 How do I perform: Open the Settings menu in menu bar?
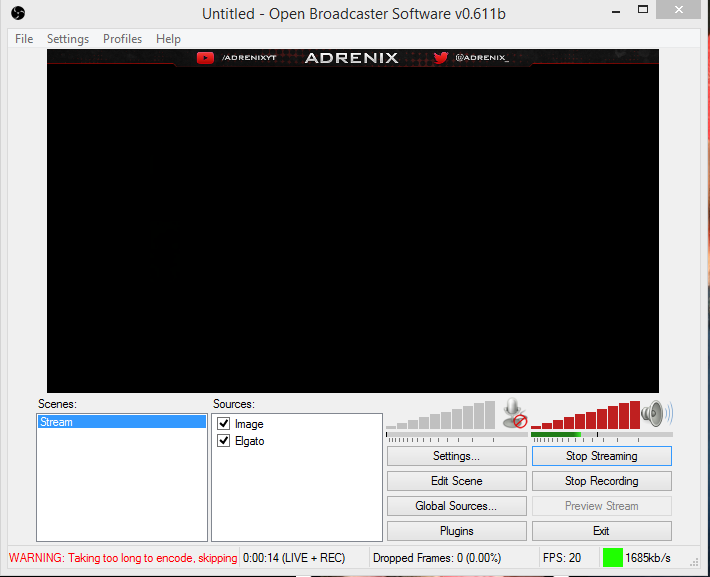click(x=68, y=39)
